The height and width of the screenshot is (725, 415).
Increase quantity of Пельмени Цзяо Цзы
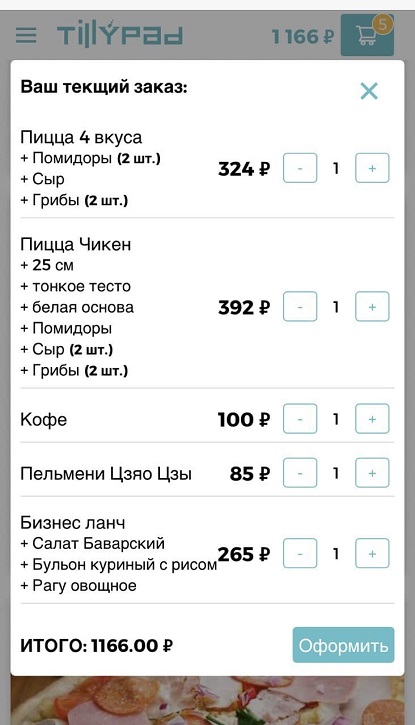(372, 473)
